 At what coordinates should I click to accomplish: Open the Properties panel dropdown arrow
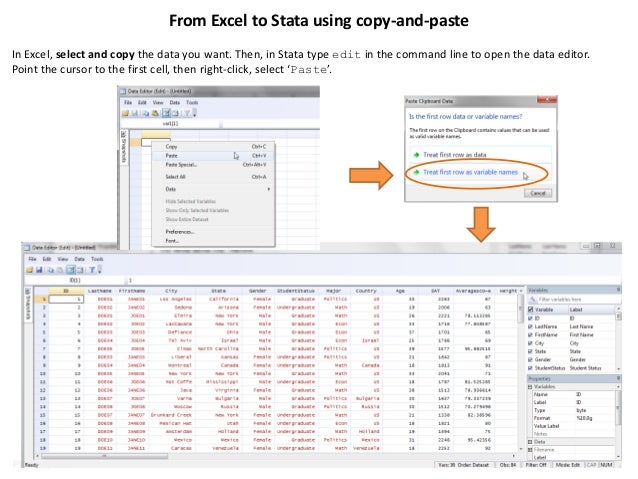pyautogui.click(x=618, y=378)
